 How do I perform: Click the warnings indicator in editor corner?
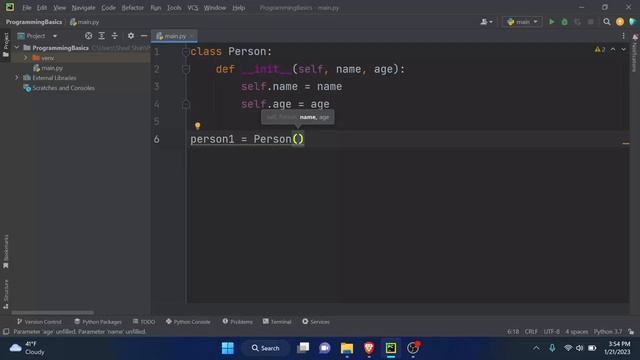tap(600, 49)
